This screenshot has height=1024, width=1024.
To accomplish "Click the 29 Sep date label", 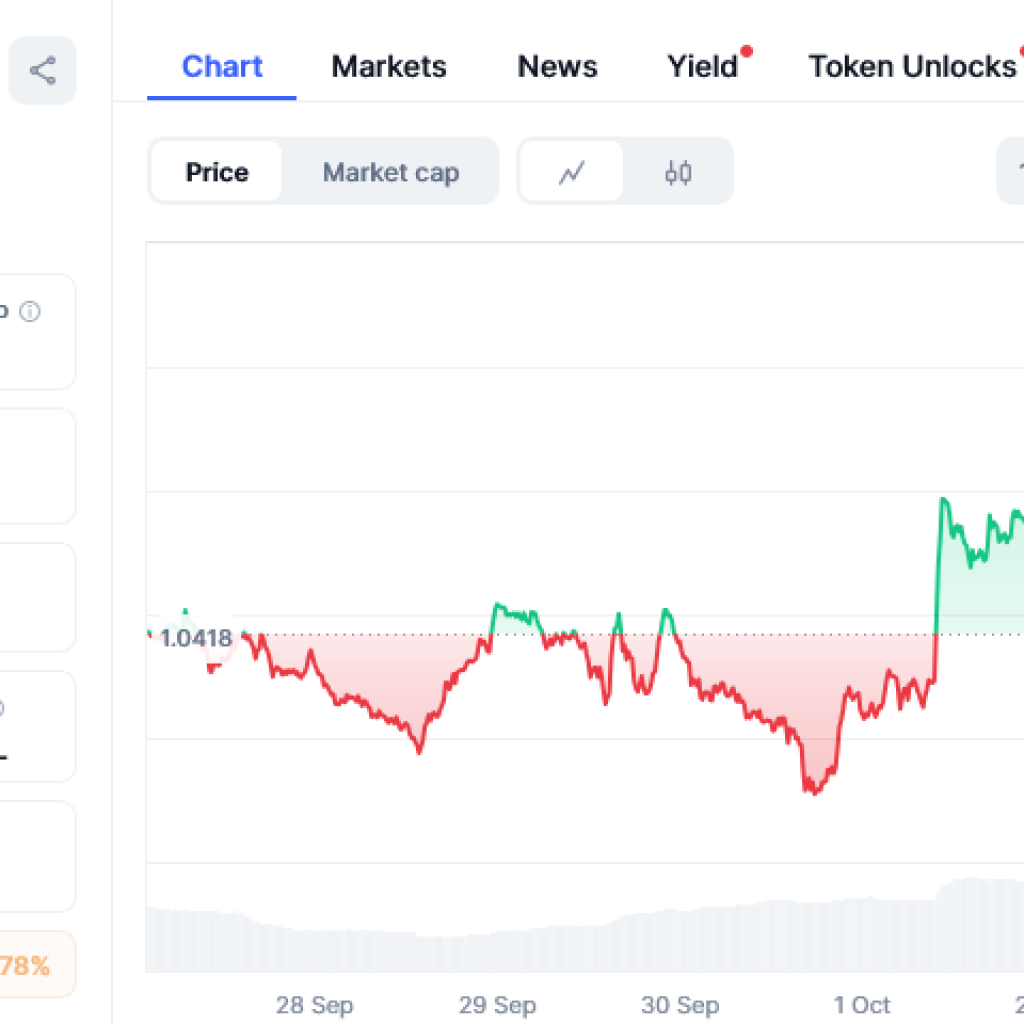I will click(x=497, y=1004).
